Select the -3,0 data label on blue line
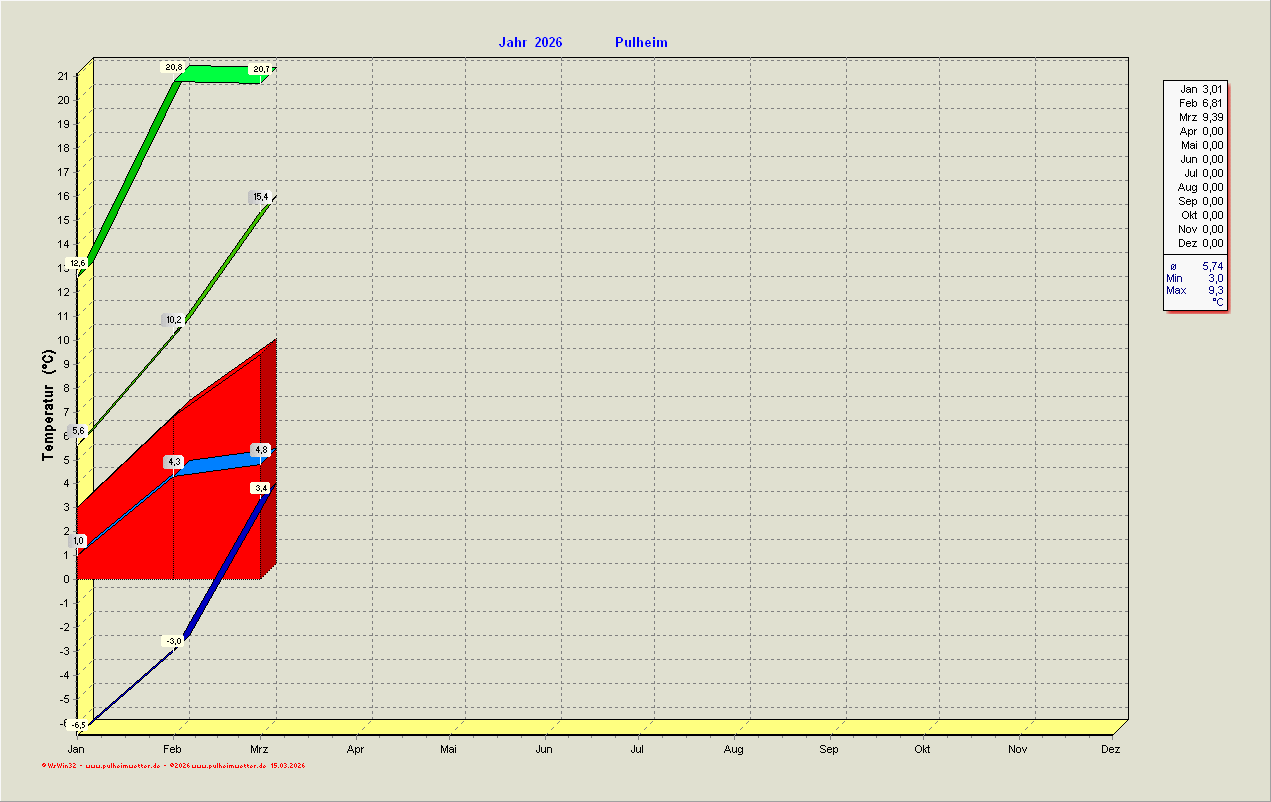Screen dimensions: 1271x802 (x=173, y=641)
